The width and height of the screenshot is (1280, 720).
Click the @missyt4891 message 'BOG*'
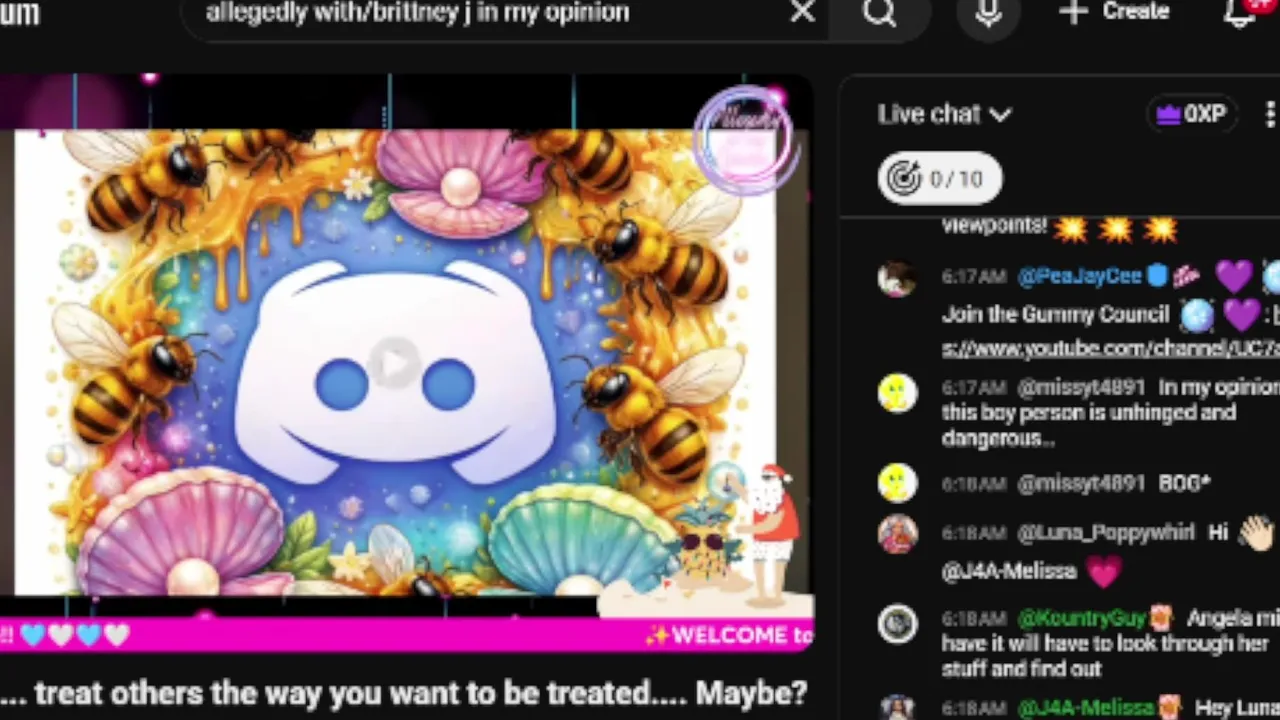pos(1185,484)
